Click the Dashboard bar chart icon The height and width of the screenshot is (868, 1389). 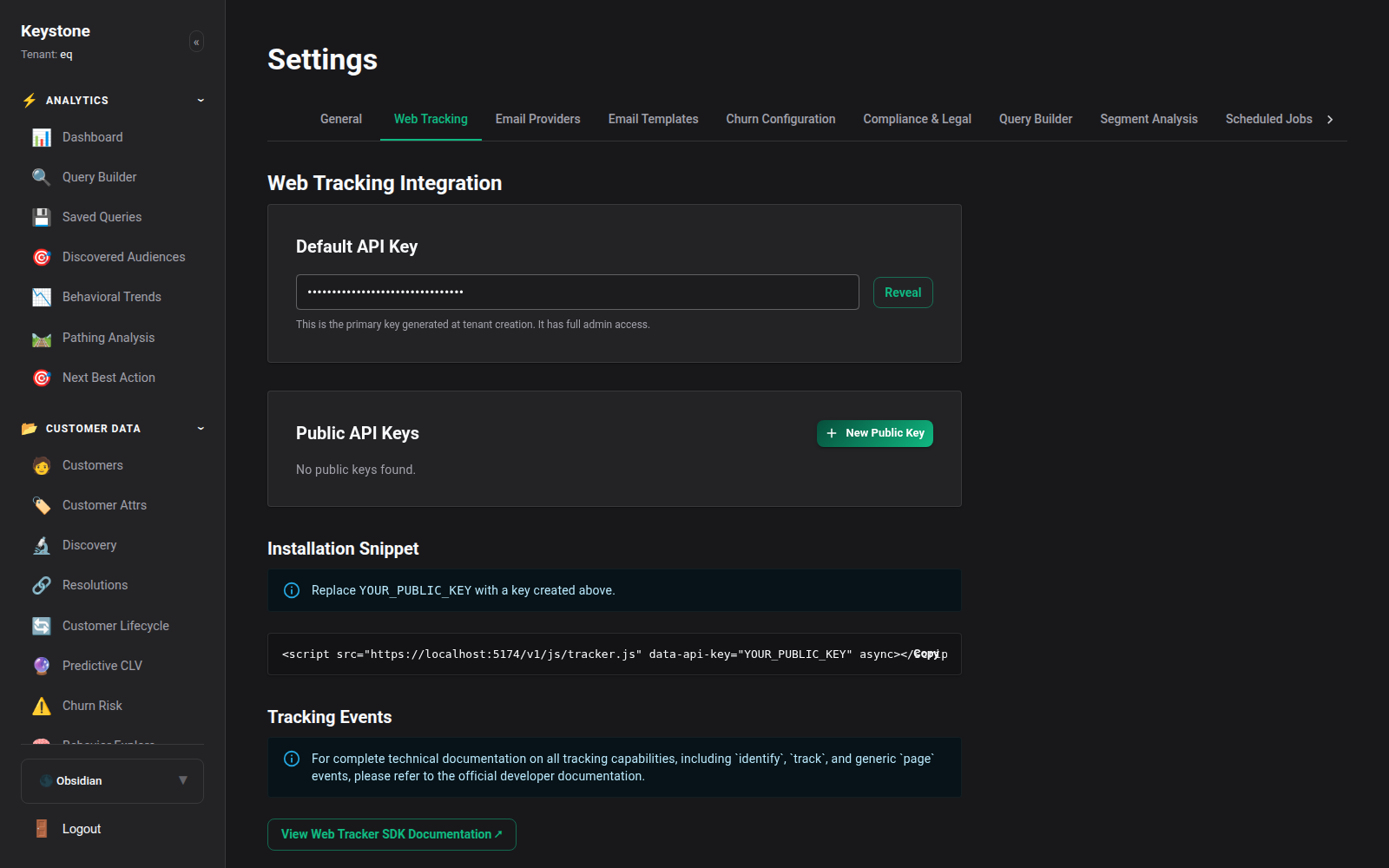coord(42,137)
